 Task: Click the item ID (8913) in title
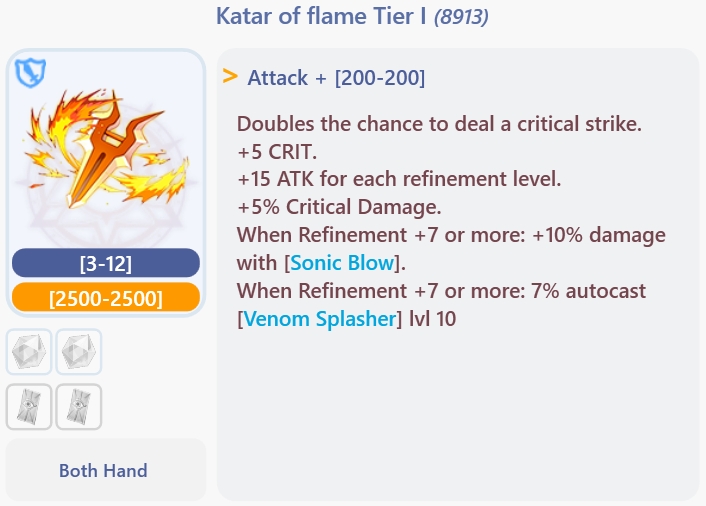461,17
